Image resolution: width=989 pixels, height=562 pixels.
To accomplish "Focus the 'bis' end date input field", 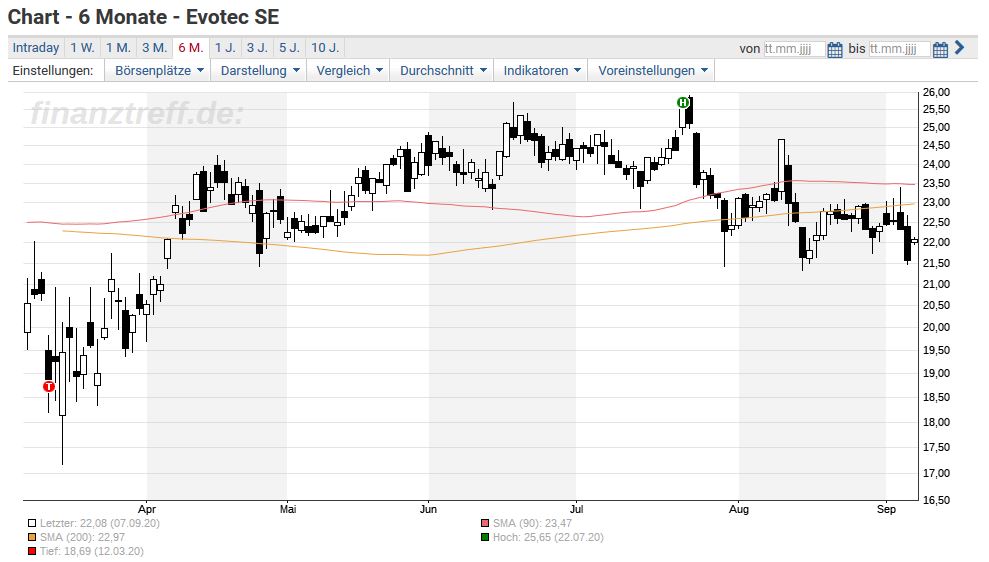I will click(899, 49).
